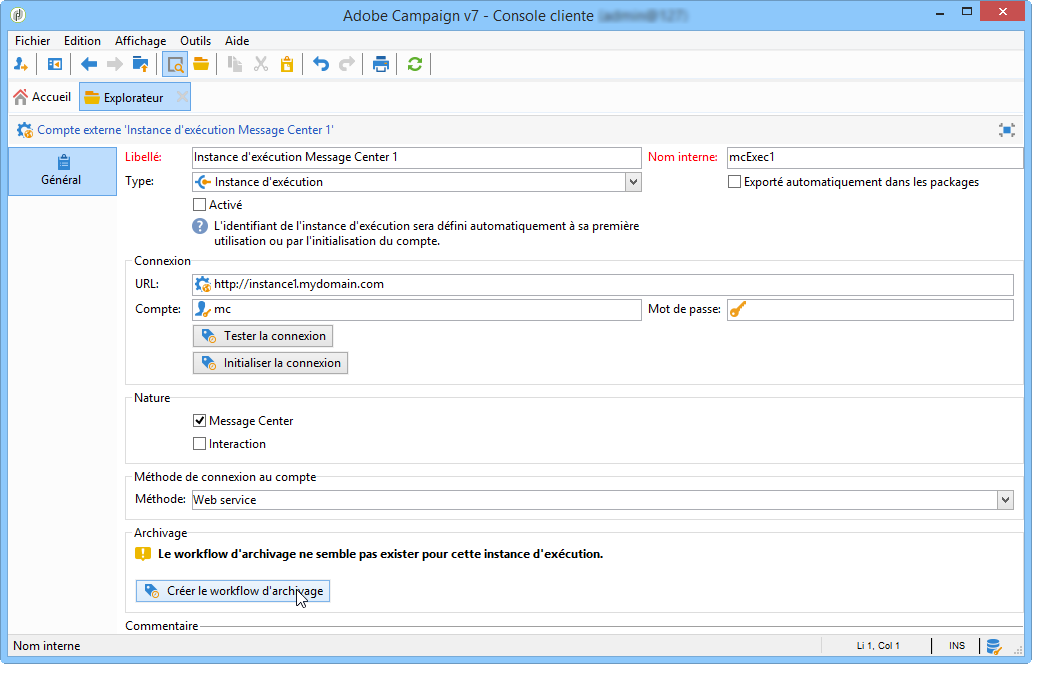Open the Edition menu
This screenshot has height=674, width=1047.
tap(82, 41)
